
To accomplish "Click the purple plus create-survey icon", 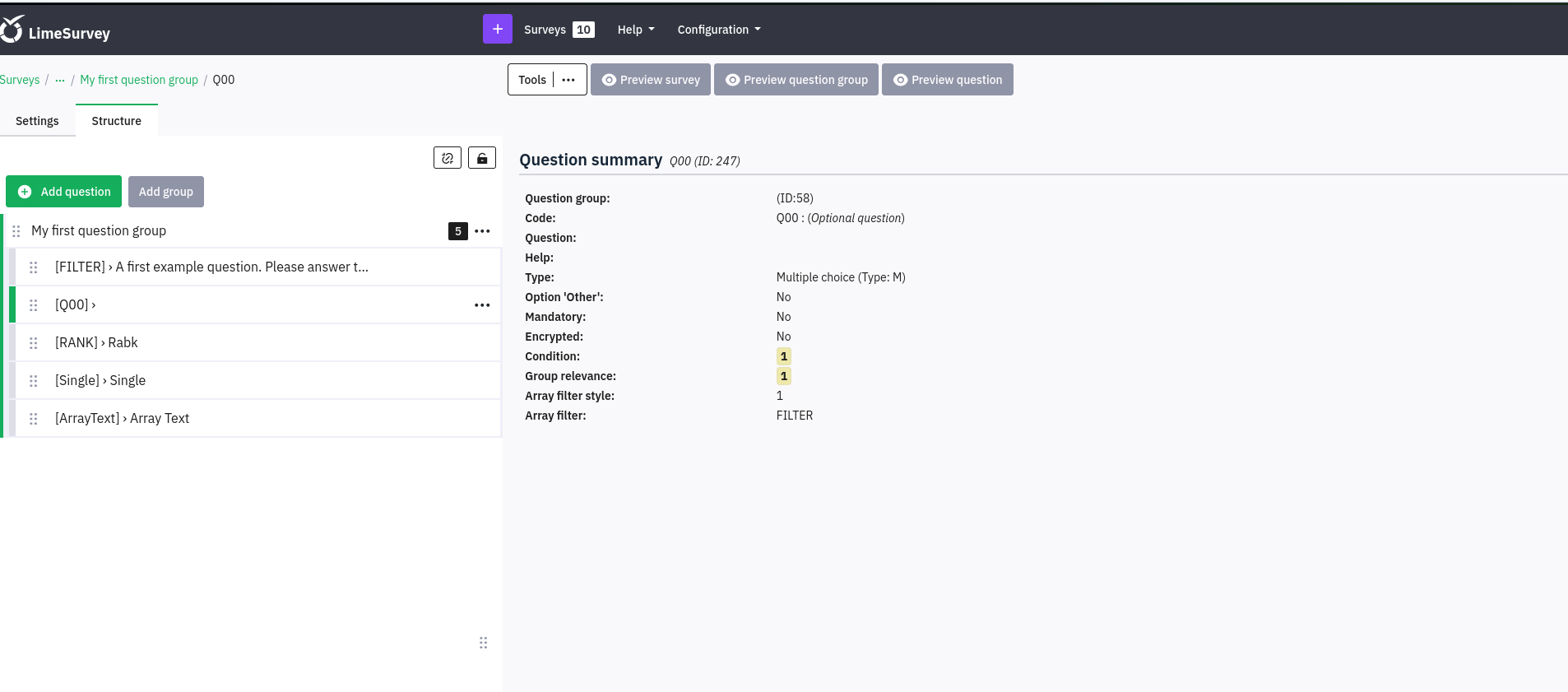I will [497, 29].
